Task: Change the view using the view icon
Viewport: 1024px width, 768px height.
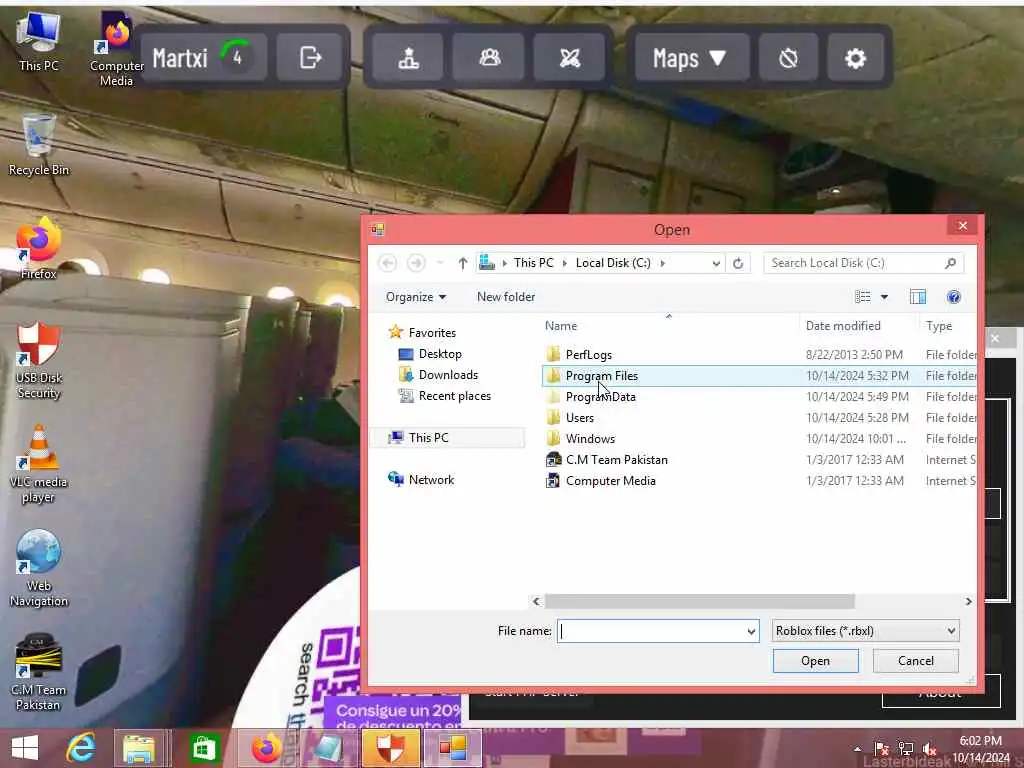Action: tap(863, 297)
